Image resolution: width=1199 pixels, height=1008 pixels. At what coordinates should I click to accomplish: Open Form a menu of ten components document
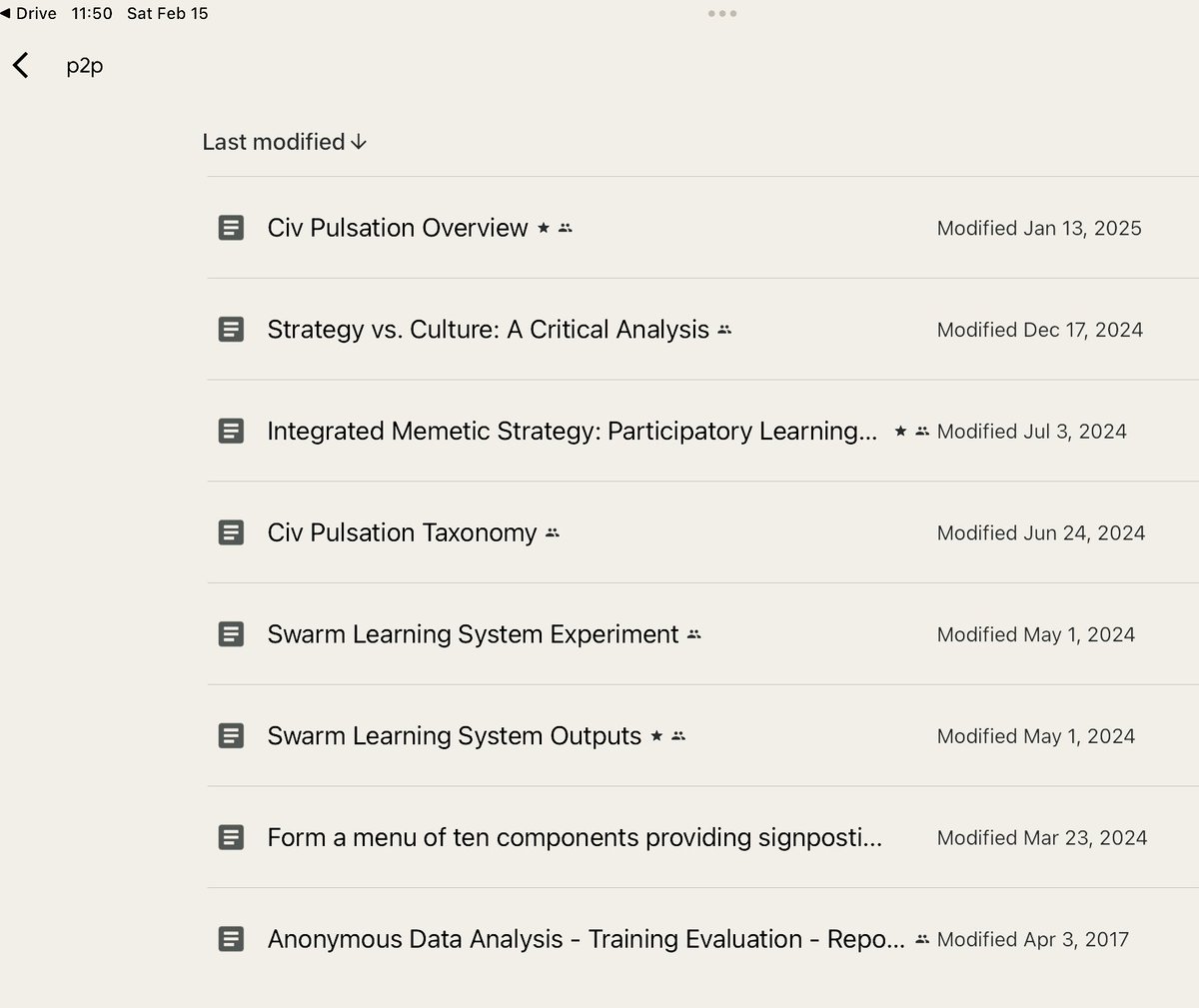(x=575, y=837)
